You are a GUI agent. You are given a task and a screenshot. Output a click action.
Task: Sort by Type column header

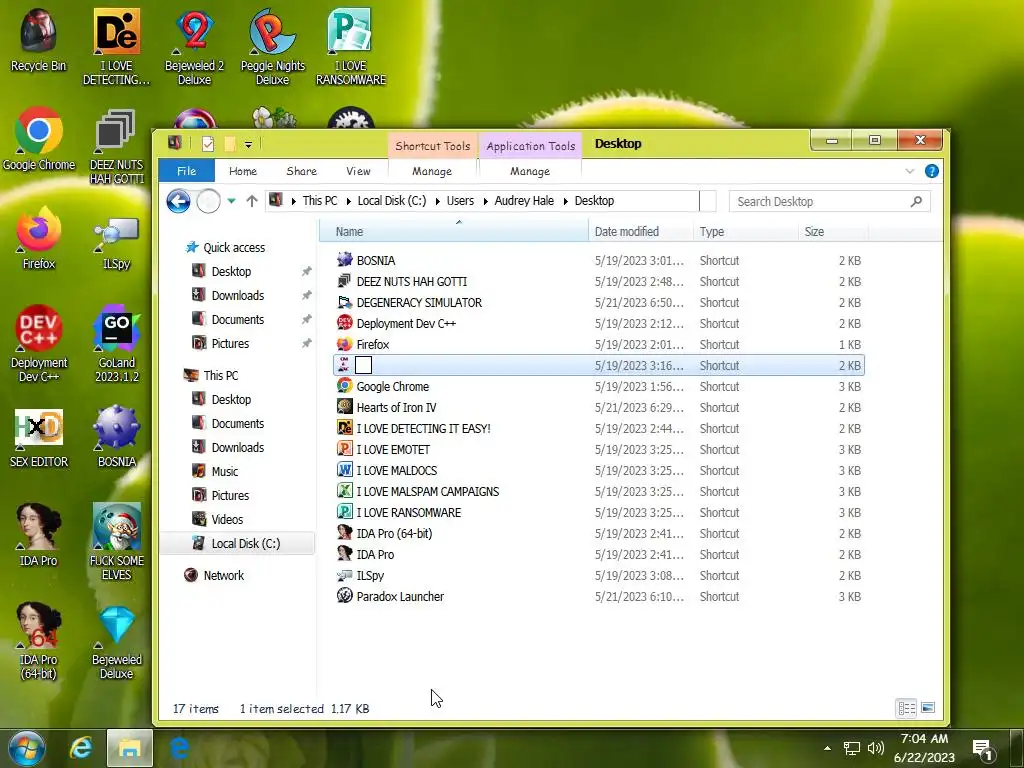tap(745, 231)
